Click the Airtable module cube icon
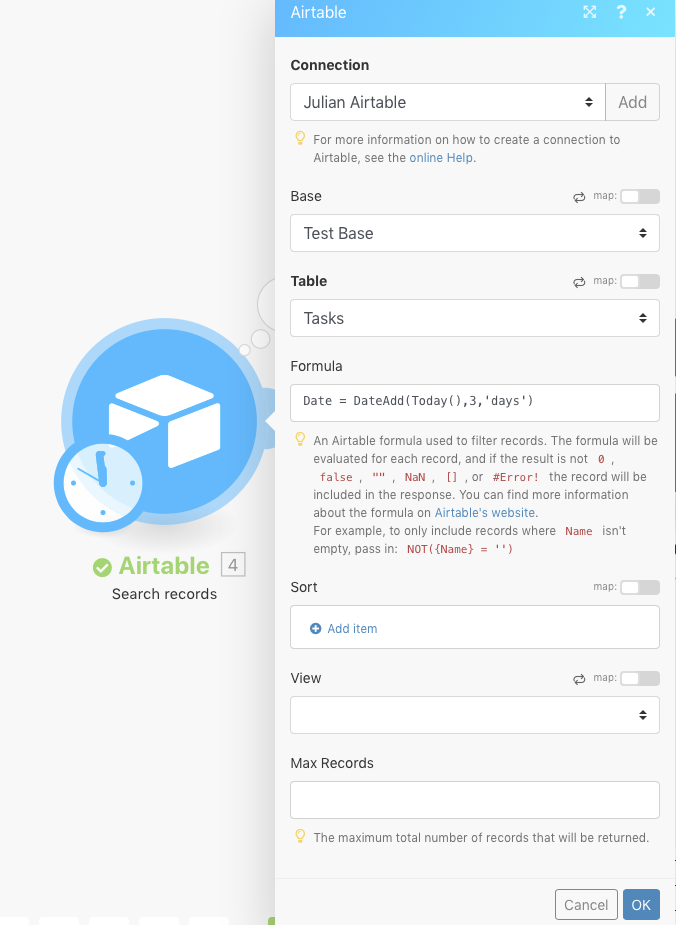676x925 pixels. click(165, 421)
